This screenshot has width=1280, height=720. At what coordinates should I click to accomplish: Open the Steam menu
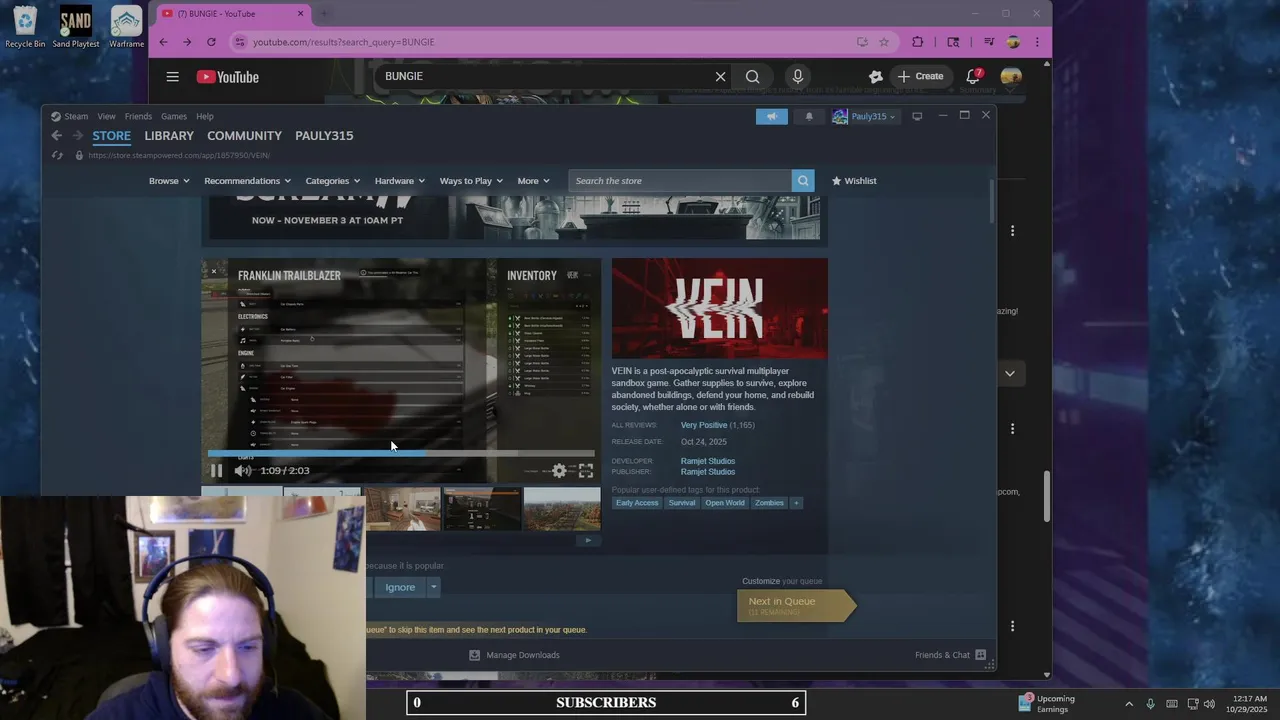(x=70, y=116)
